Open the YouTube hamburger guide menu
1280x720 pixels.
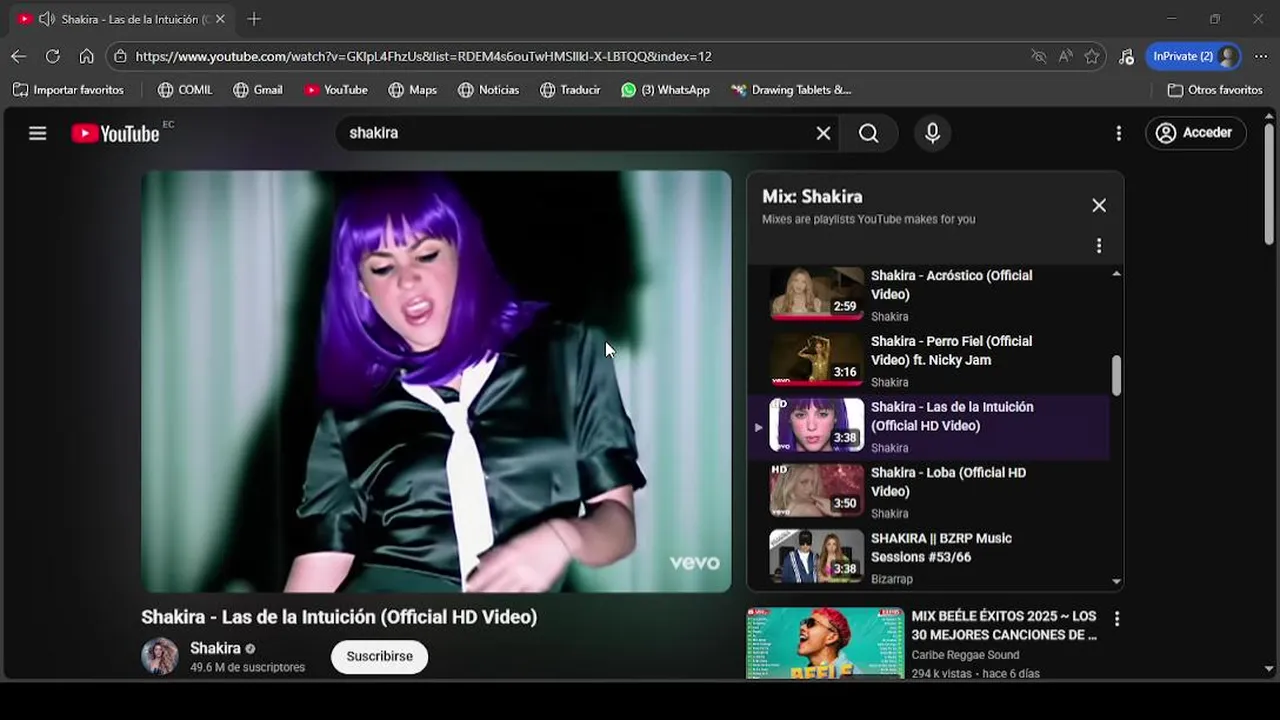click(x=38, y=133)
